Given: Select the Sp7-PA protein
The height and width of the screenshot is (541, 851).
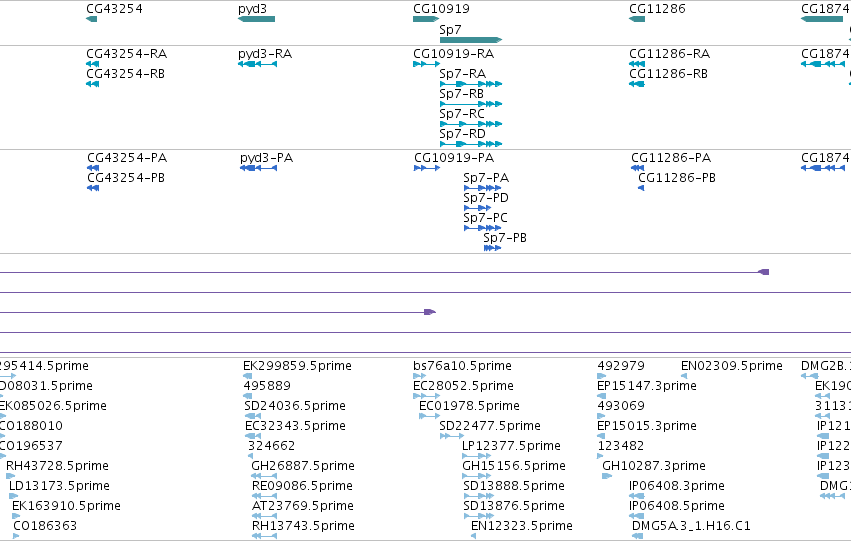Looking at the screenshot, I should pyautogui.click(x=486, y=178).
